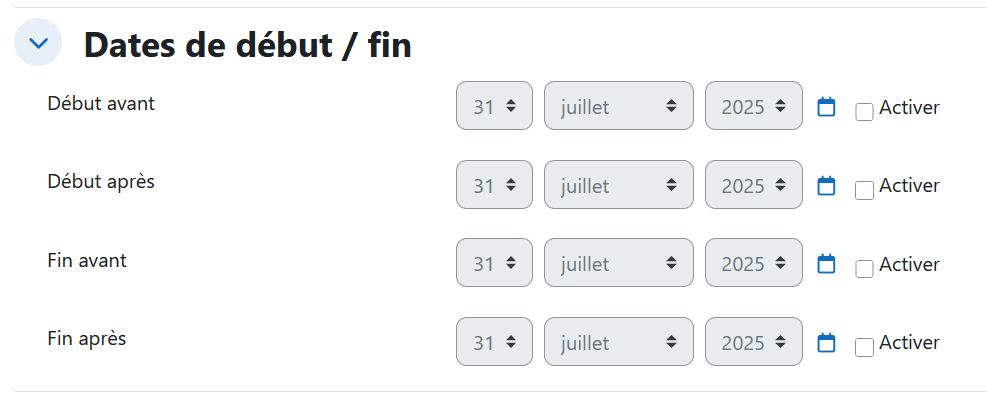The height and width of the screenshot is (397, 987).
Task: Open calendar picker for Fin après
Action: [x=826, y=342]
